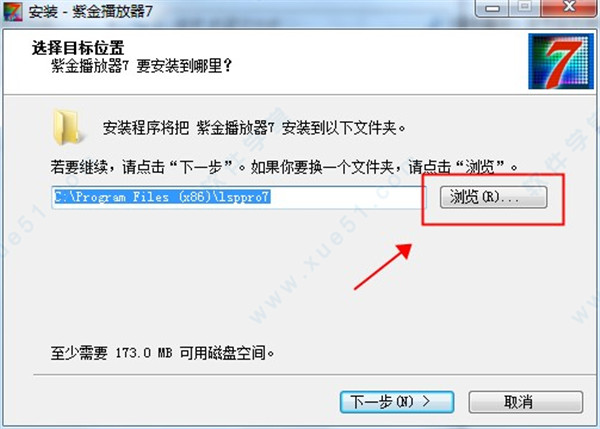
Task: Open the folder browser via 浏览(R)...
Action: [x=493, y=197]
